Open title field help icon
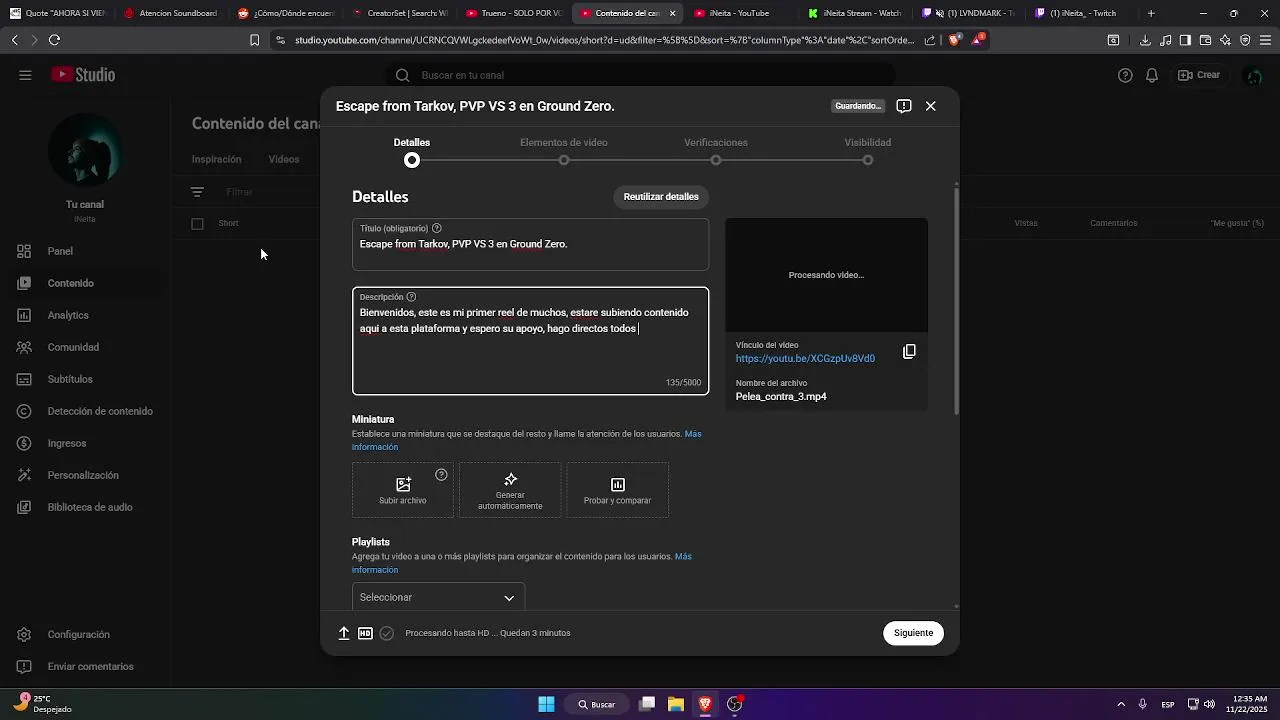 coord(436,228)
